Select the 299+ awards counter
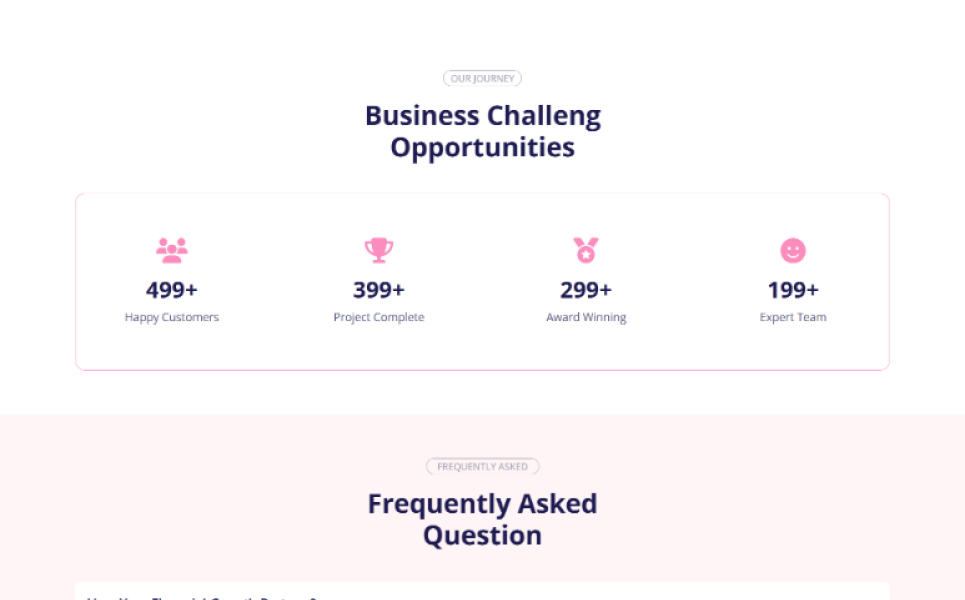 [x=586, y=290]
